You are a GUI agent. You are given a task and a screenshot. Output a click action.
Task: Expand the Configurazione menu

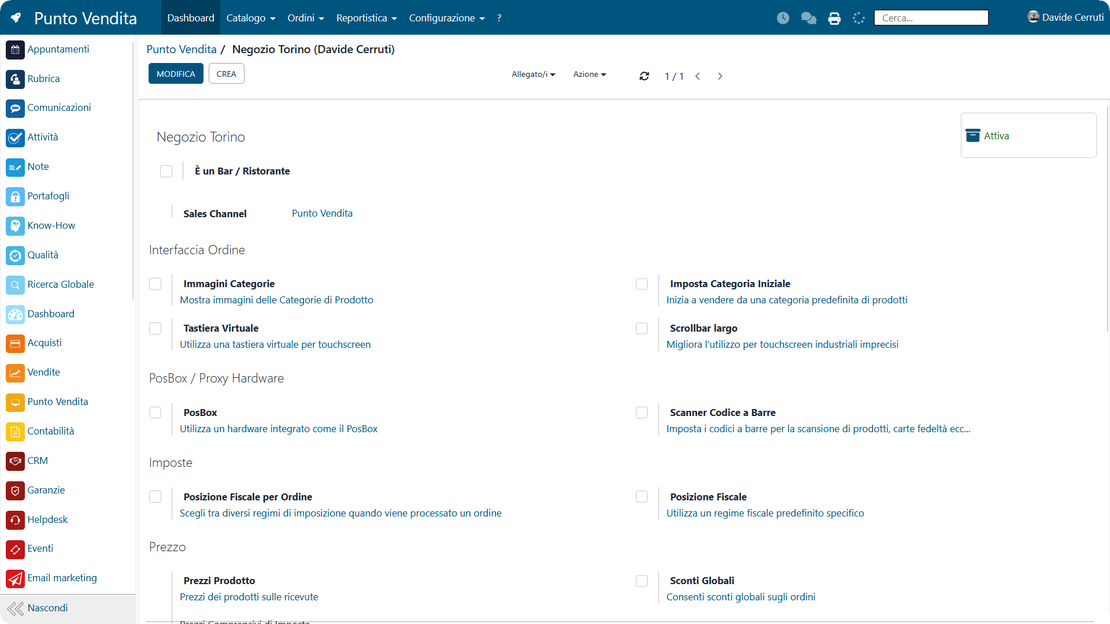[x=447, y=18]
